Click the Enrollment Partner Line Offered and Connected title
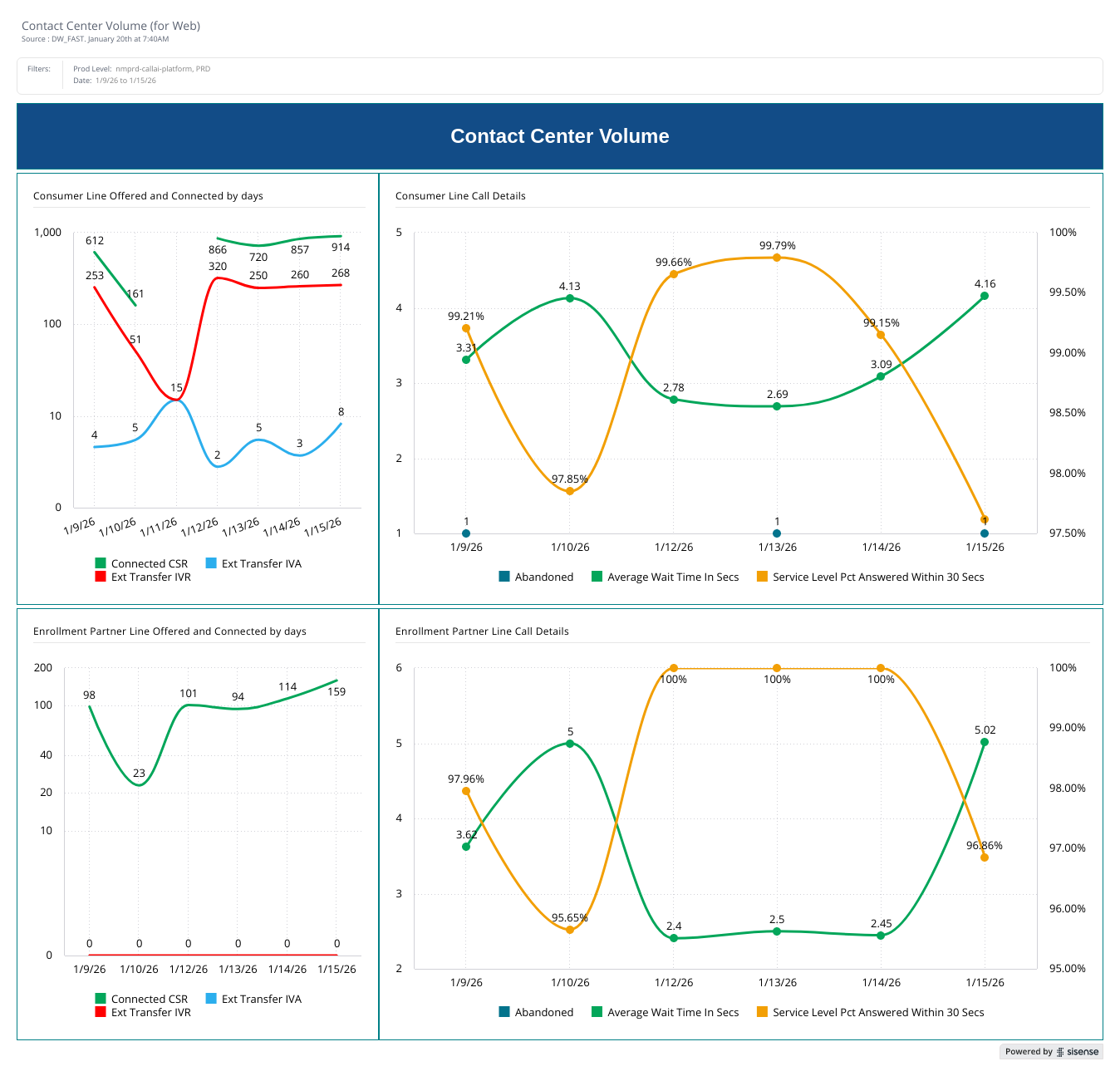 [x=169, y=631]
